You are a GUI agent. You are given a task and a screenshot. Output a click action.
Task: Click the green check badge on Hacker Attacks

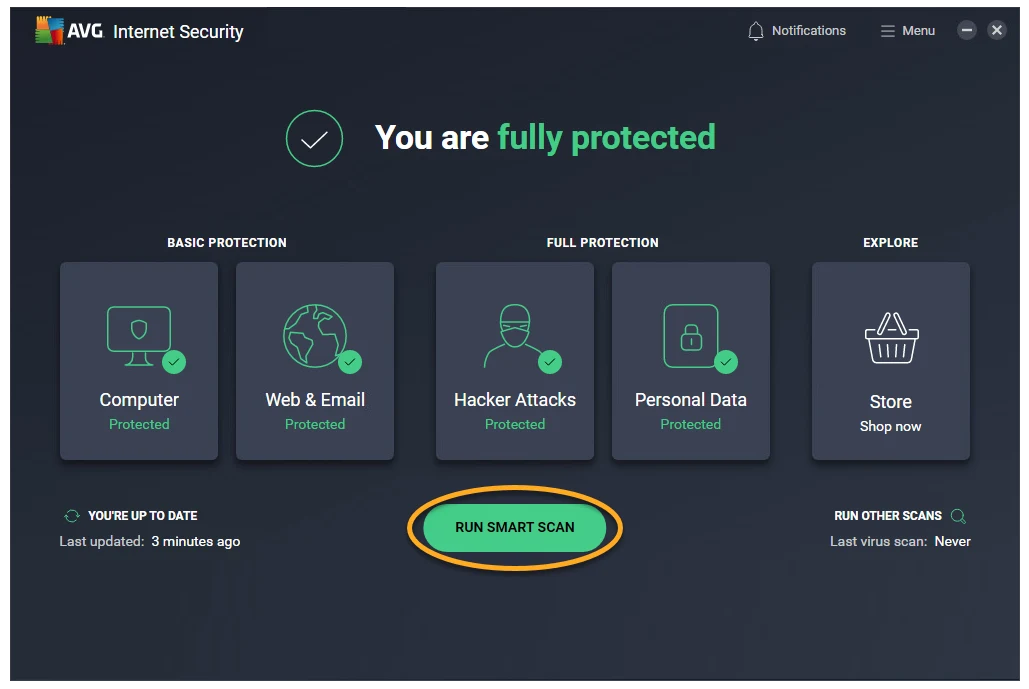tap(550, 362)
